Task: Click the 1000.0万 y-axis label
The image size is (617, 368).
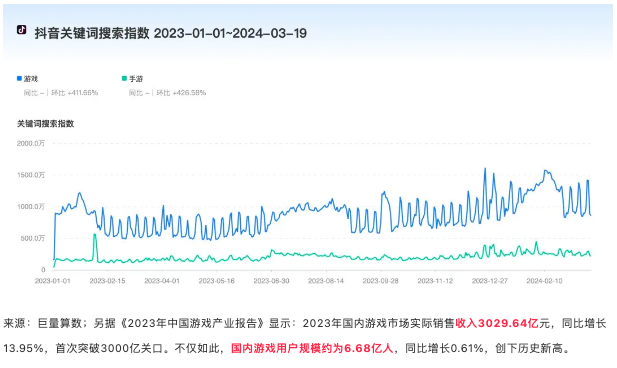Action: (31, 207)
